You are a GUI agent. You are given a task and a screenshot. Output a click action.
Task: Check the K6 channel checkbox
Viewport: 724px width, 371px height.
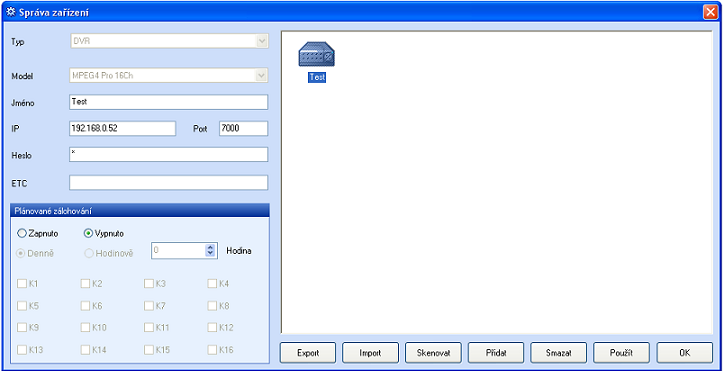[85, 305]
